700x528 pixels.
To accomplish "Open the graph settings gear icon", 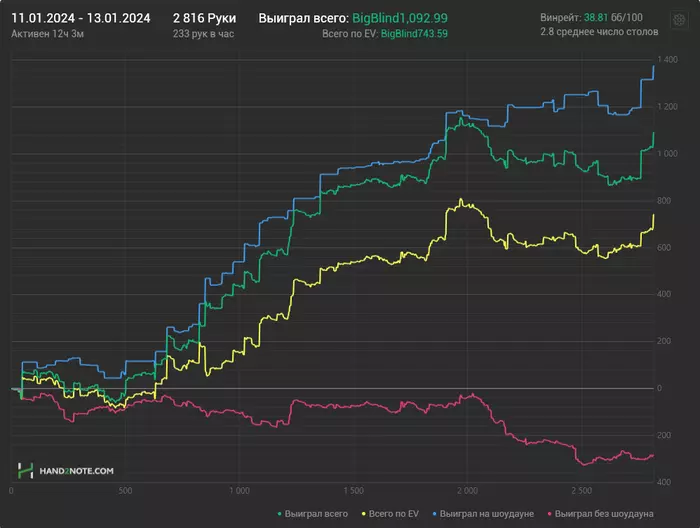I will 679,20.
